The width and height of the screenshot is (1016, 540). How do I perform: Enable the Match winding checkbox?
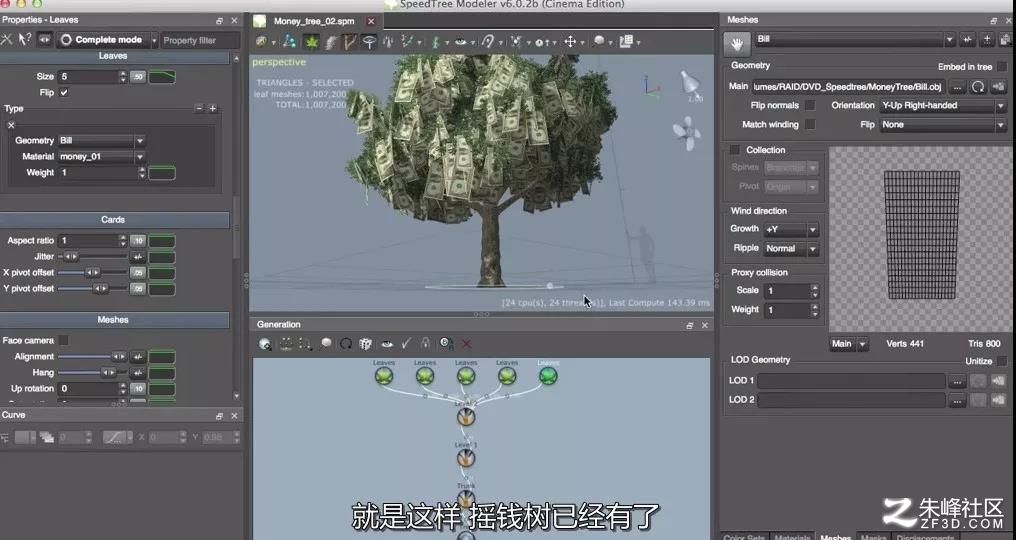click(810, 124)
